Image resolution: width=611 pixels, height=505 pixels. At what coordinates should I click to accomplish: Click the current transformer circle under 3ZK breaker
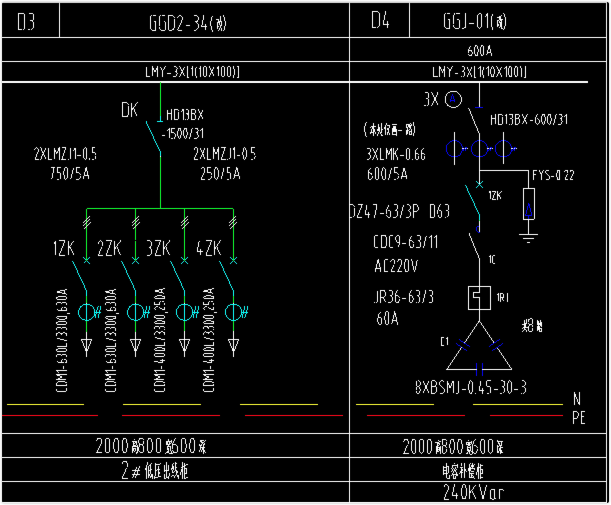pos(184,312)
